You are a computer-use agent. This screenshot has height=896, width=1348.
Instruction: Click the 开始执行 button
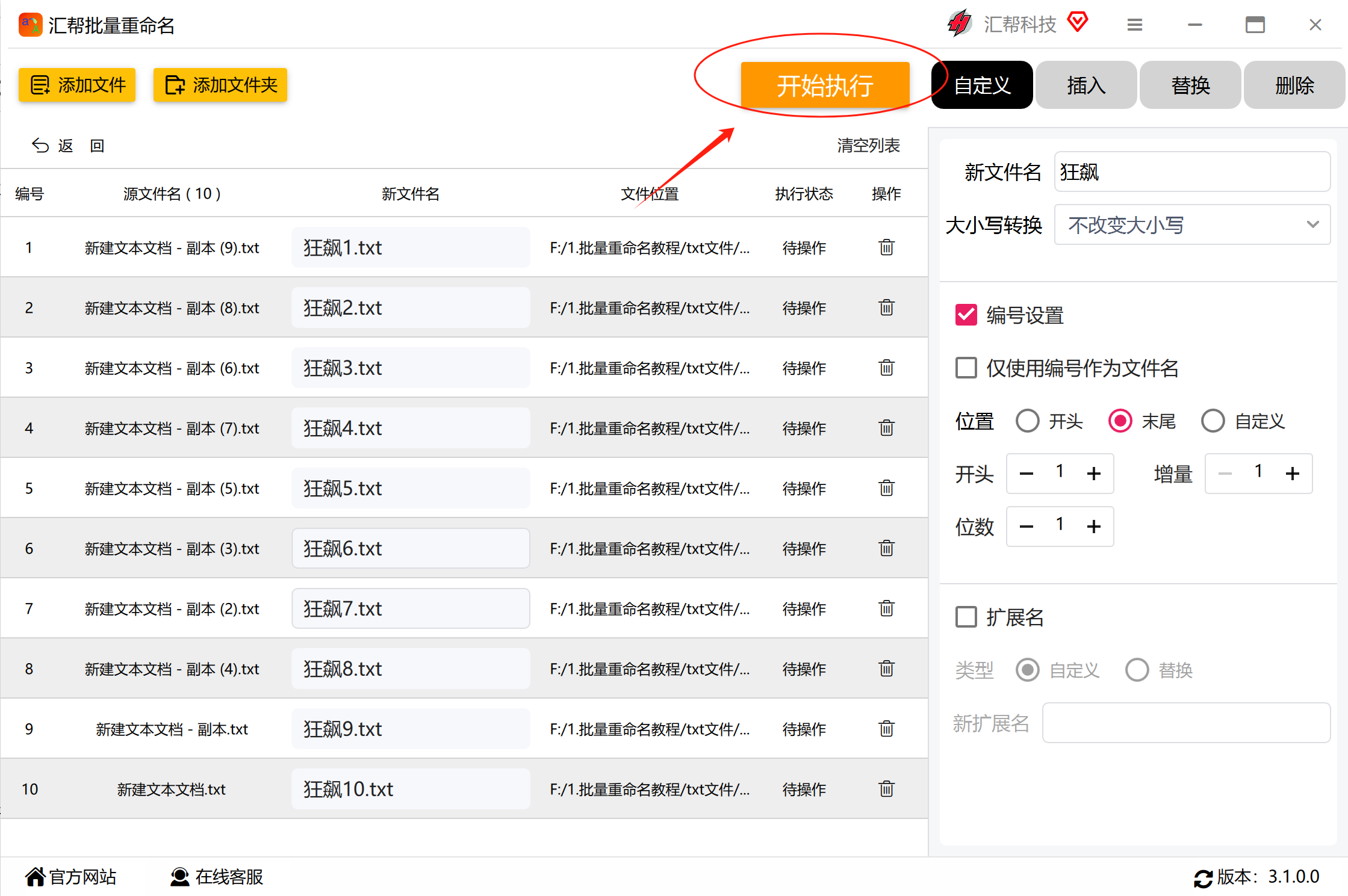pos(825,86)
